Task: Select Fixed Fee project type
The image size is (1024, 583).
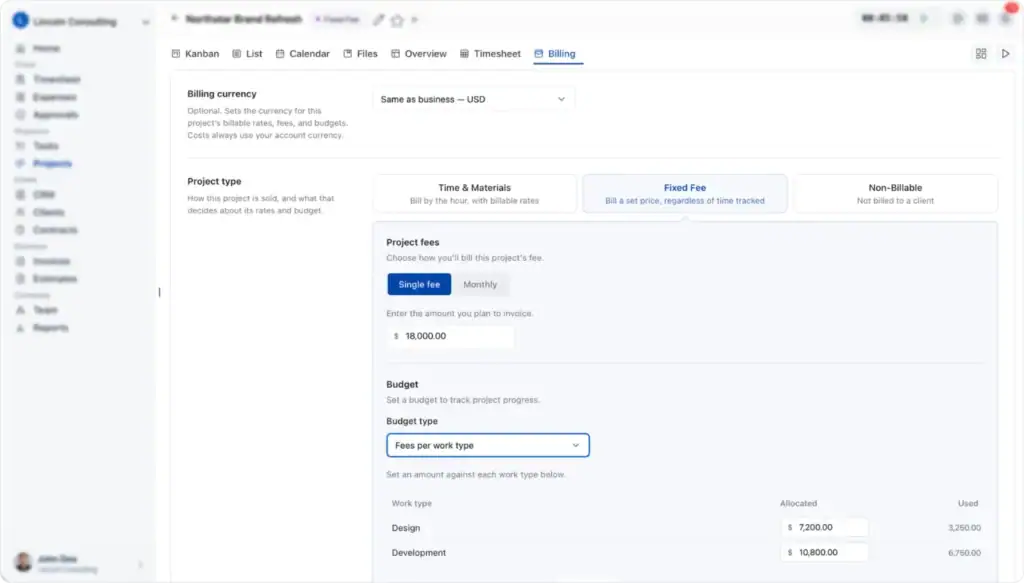Action: point(684,193)
